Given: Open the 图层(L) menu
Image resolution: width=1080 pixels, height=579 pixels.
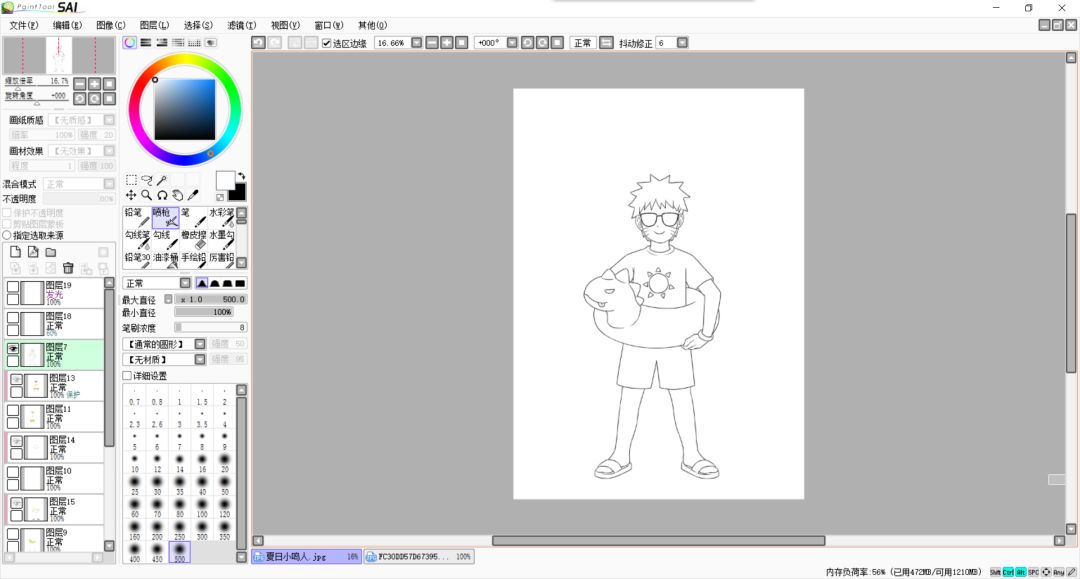Looking at the screenshot, I should coord(154,25).
